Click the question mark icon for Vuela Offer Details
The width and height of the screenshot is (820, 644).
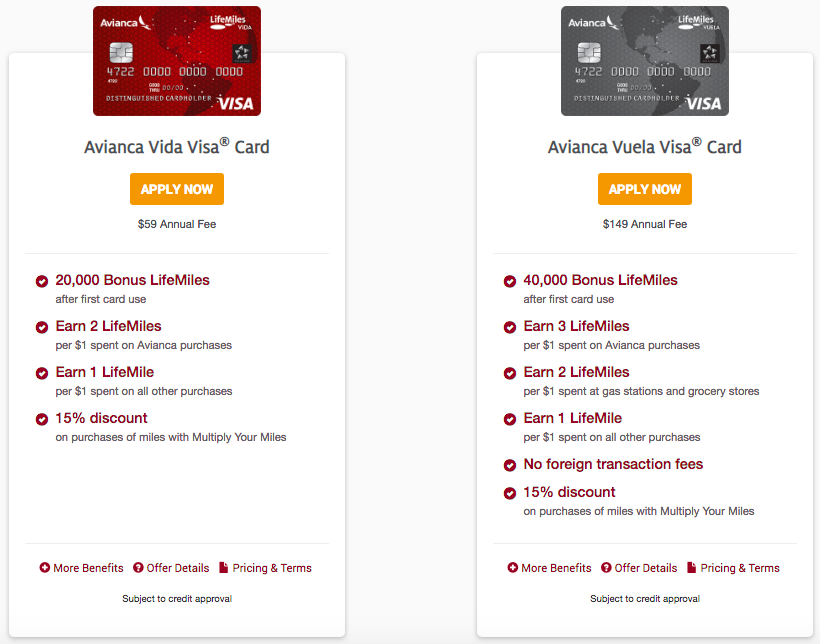coord(606,568)
